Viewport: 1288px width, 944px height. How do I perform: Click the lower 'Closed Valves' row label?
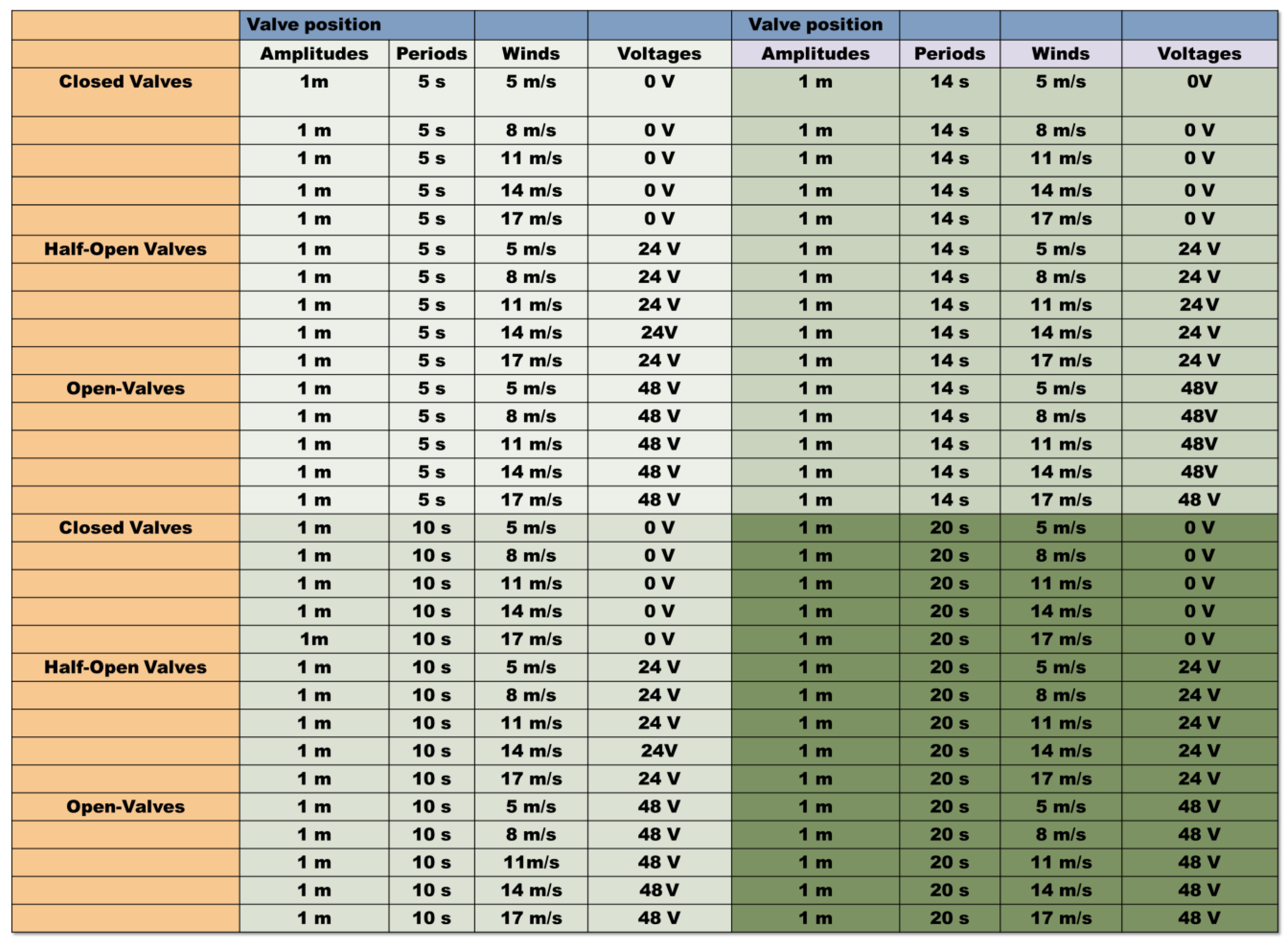click(125, 528)
